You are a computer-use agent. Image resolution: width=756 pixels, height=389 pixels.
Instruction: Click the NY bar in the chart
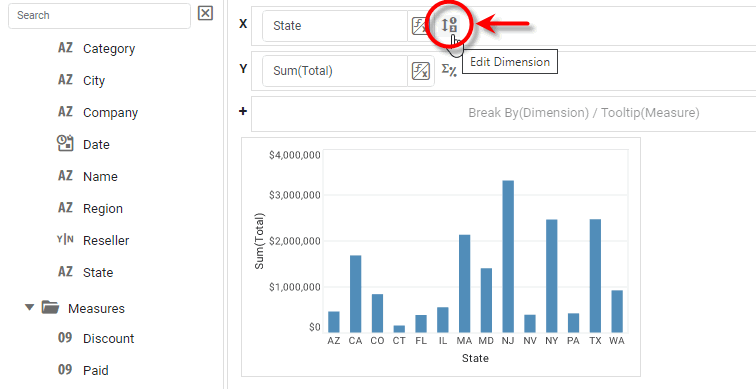[552, 276]
